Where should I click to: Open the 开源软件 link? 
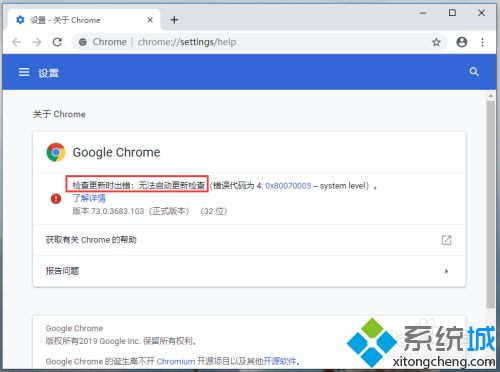tap(280, 361)
